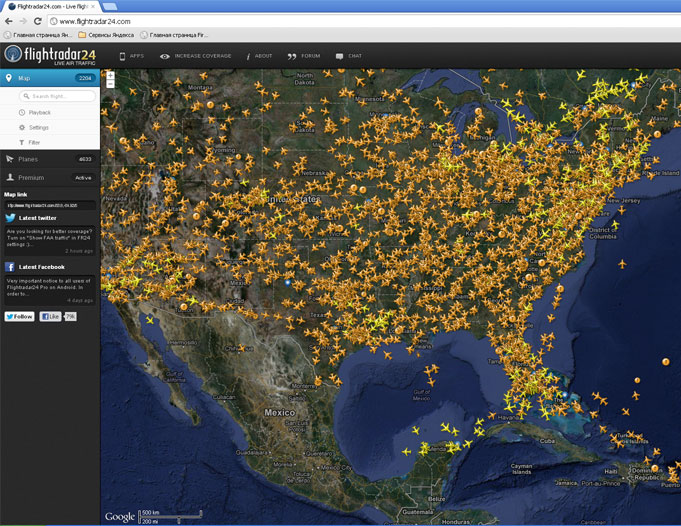The image size is (681, 526).
Task: Click the Главная страница Fir... bookmark
Action: tap(174, 35)
